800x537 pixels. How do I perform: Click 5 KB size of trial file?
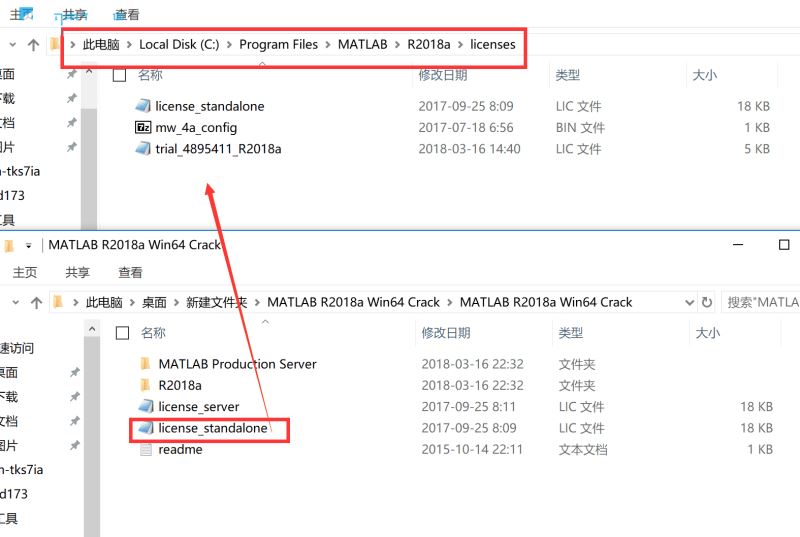pyautogui.click(x=757, y=149)
